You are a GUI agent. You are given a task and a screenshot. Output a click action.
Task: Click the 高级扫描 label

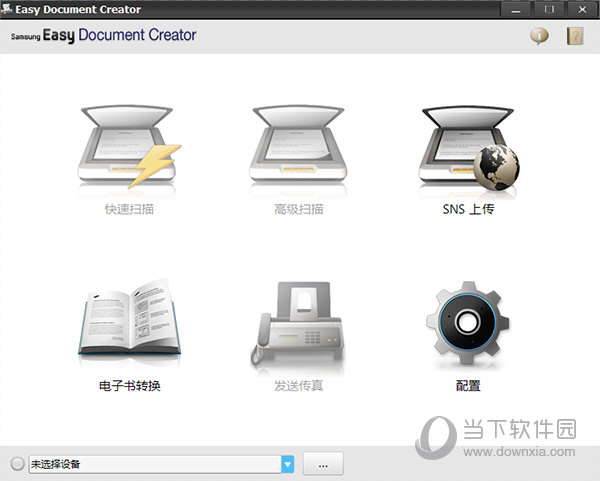click(x=298, y=209)
